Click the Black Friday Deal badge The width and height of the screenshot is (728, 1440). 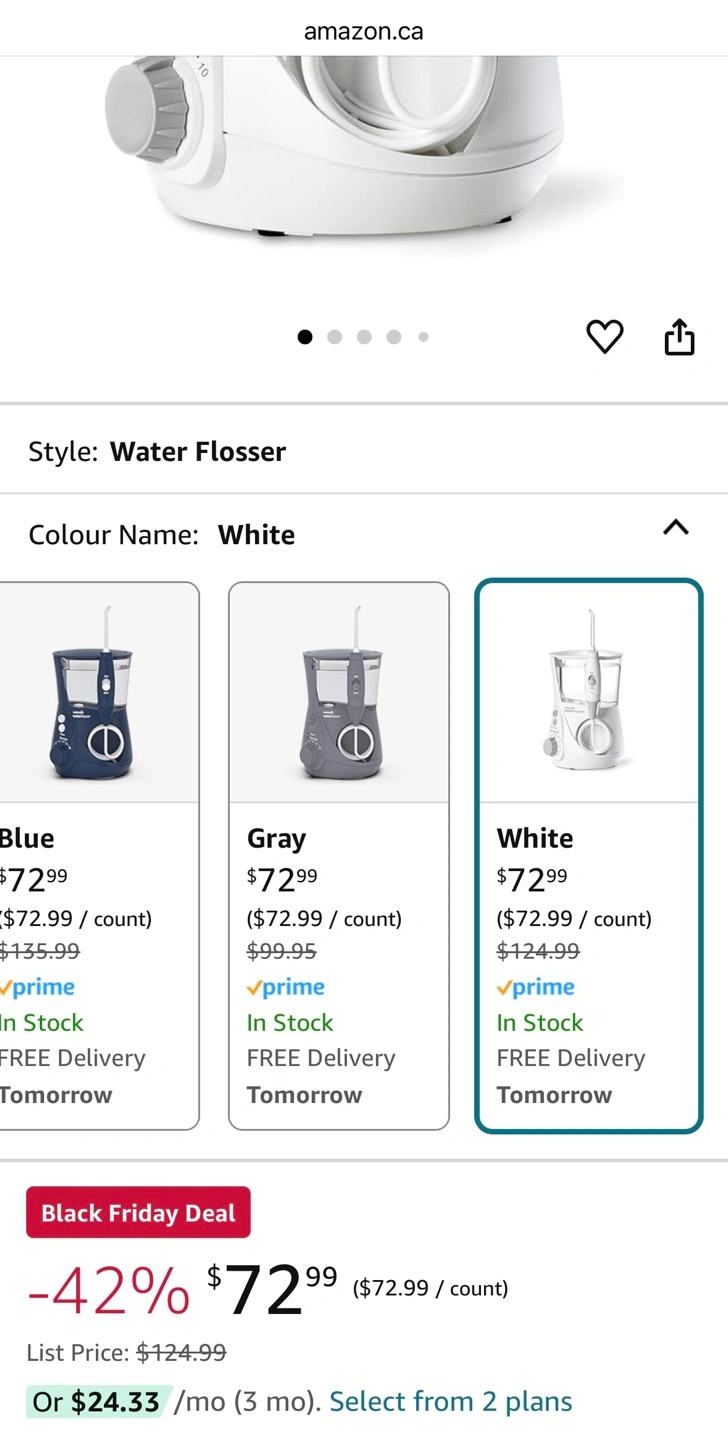coord(138,1213)
